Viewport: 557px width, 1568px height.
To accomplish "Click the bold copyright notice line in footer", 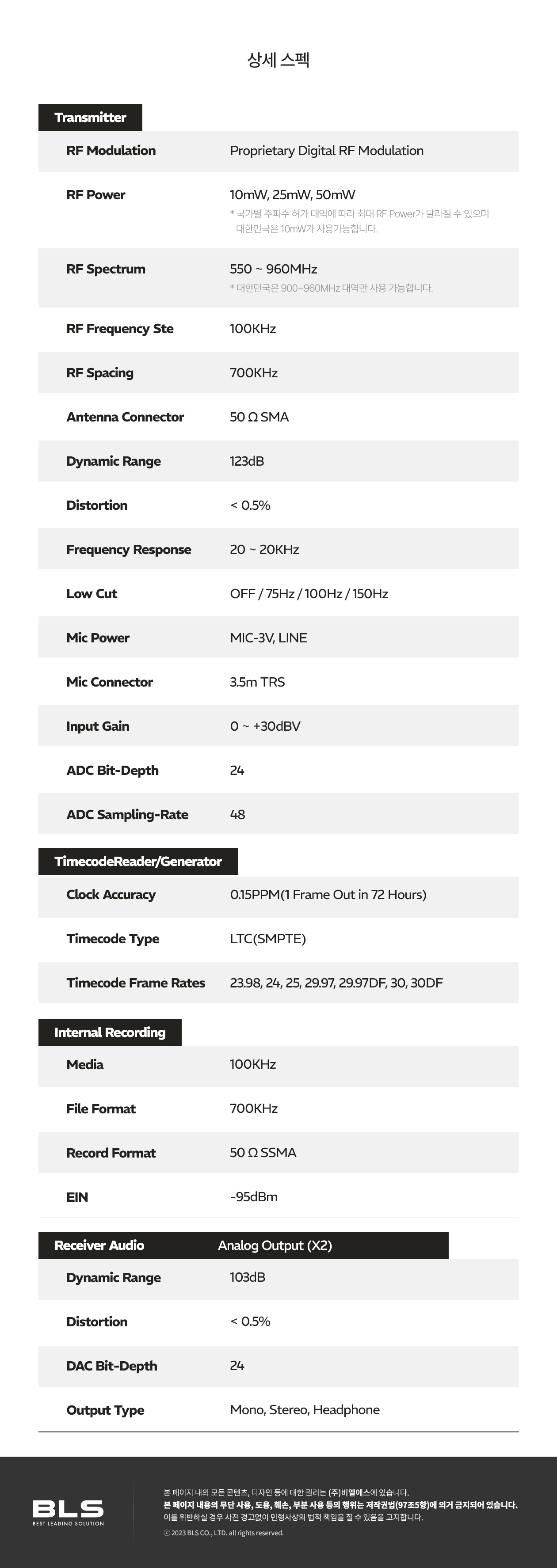I will 340,1505.
